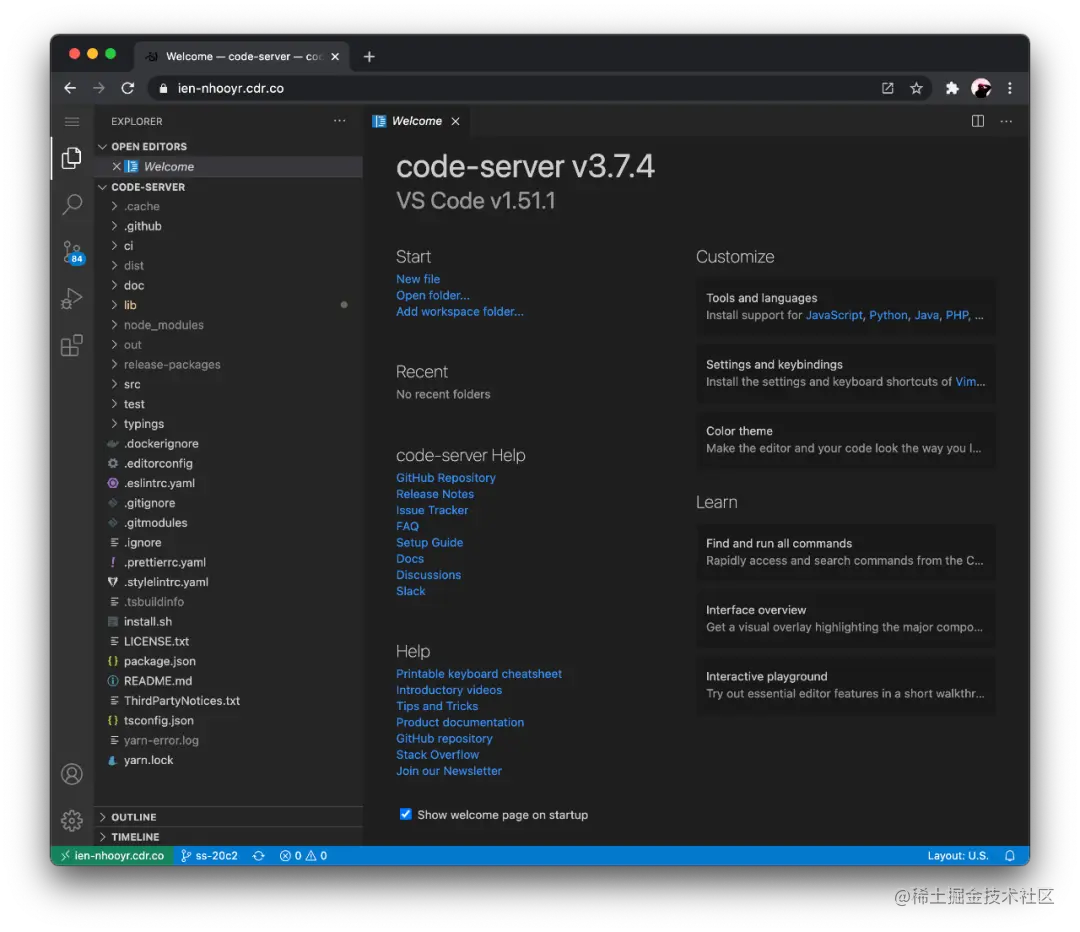Screen dimensions: 1080x932
Task: Open the Extensions view icon
Action: pyautogui.click(x=72, y=345)
